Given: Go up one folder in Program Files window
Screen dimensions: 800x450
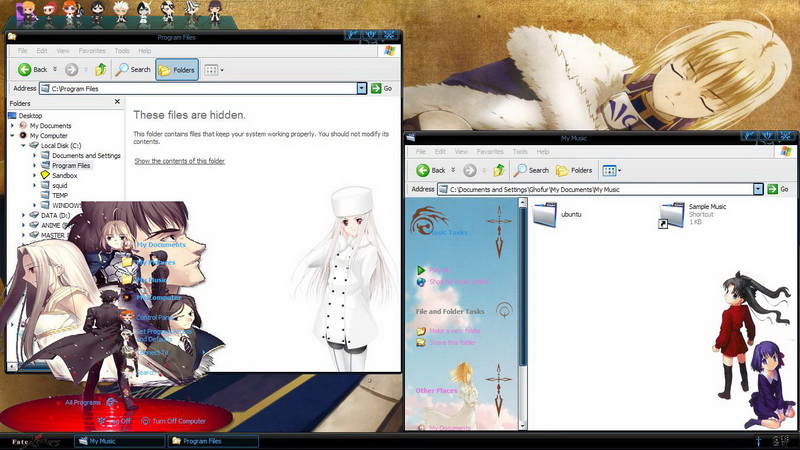Looking at the screenshot, I should (x=101, y=69).
